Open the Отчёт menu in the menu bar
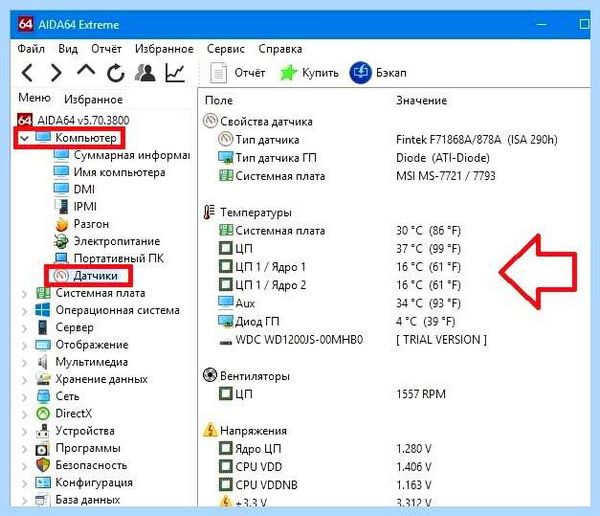The width and height of the screenshot is (600, 516). (x=106, y=49)
